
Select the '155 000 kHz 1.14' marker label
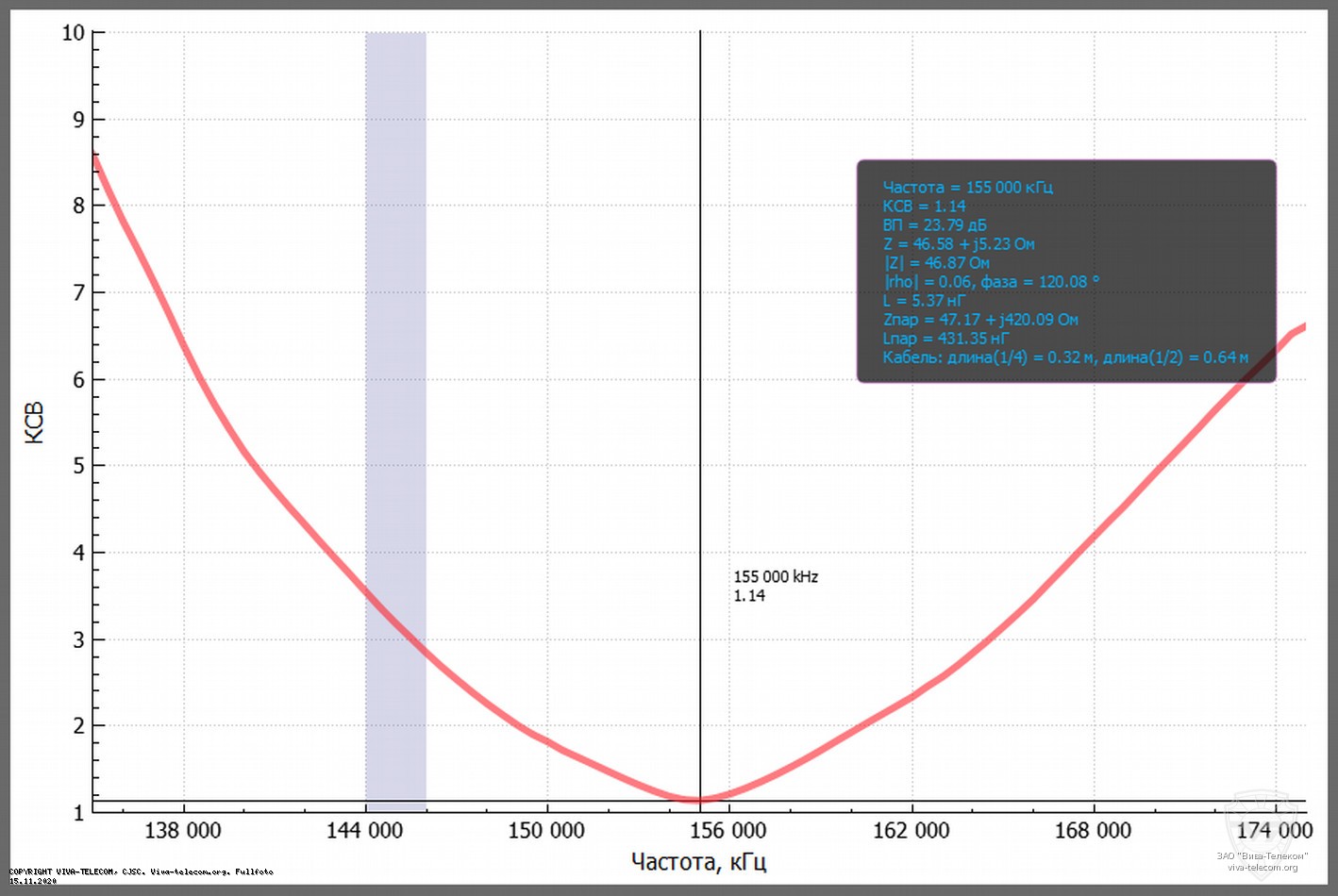[x=775, y=586]
